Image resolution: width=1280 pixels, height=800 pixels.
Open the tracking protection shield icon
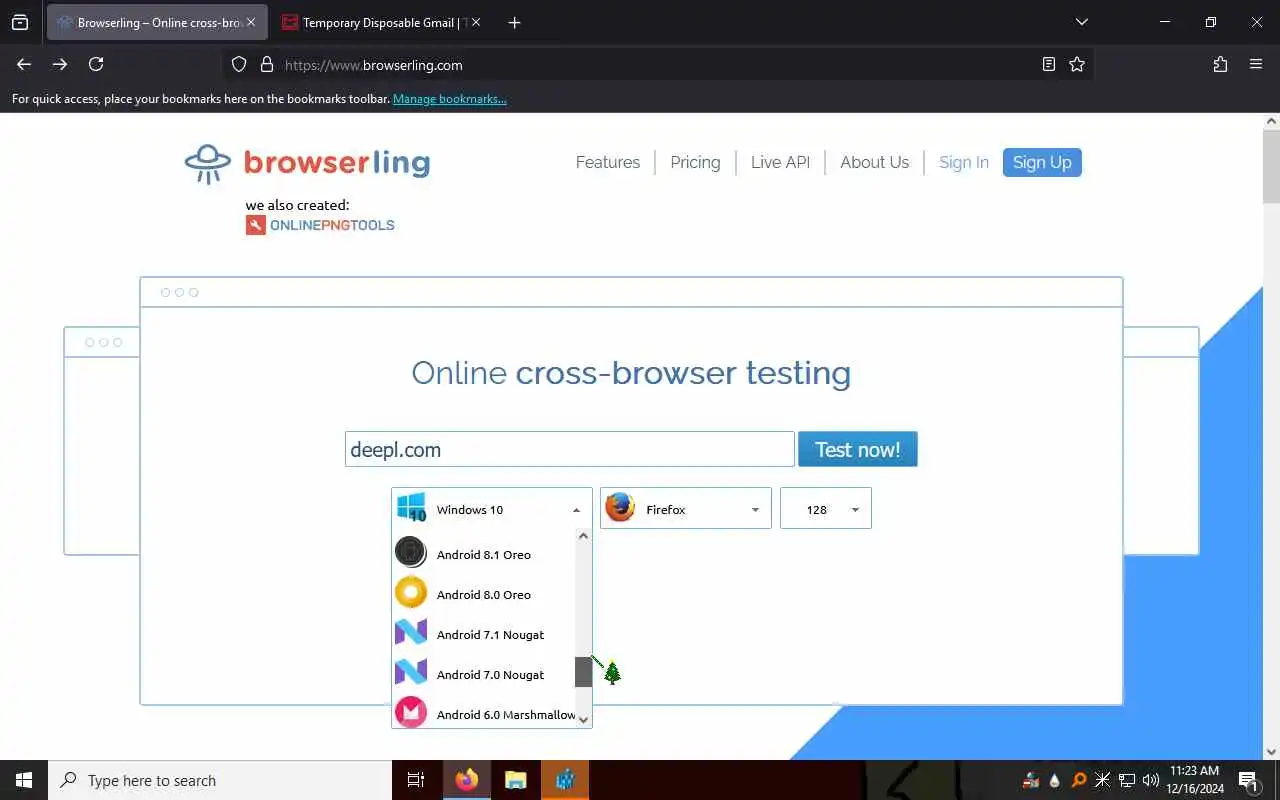(x=239, y=64)
